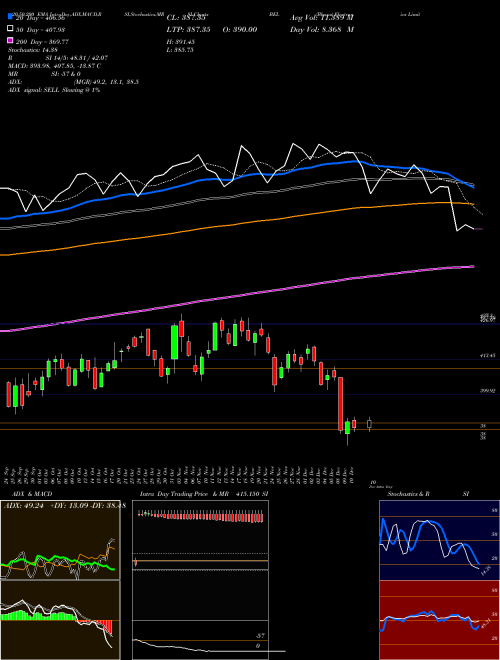Image resolution: width=500 pixels, height=660 pixels.
Task: Click the red RSI oscillator panel
Action: [439, 620]
